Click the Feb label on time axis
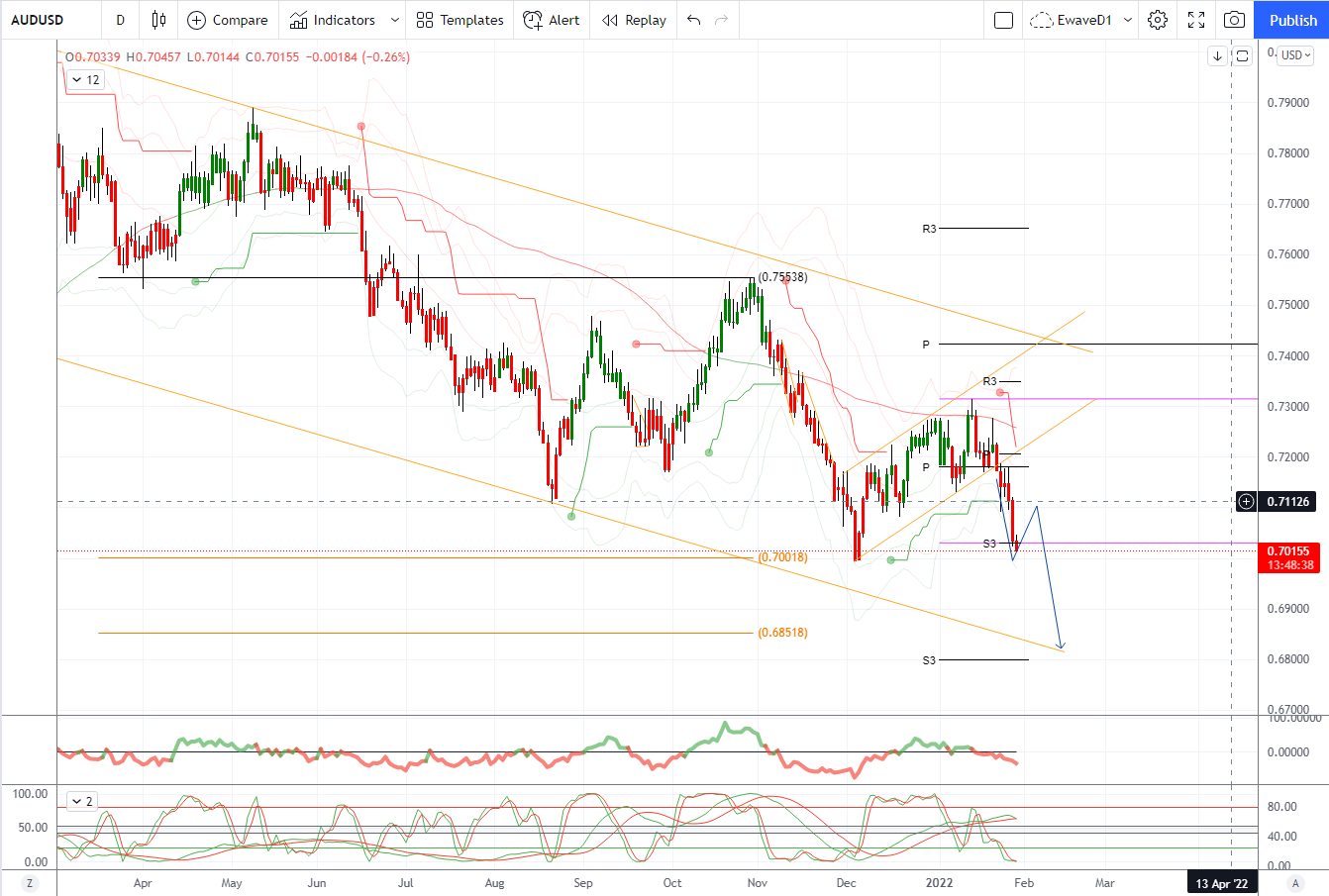 (x=1024, y=883)
